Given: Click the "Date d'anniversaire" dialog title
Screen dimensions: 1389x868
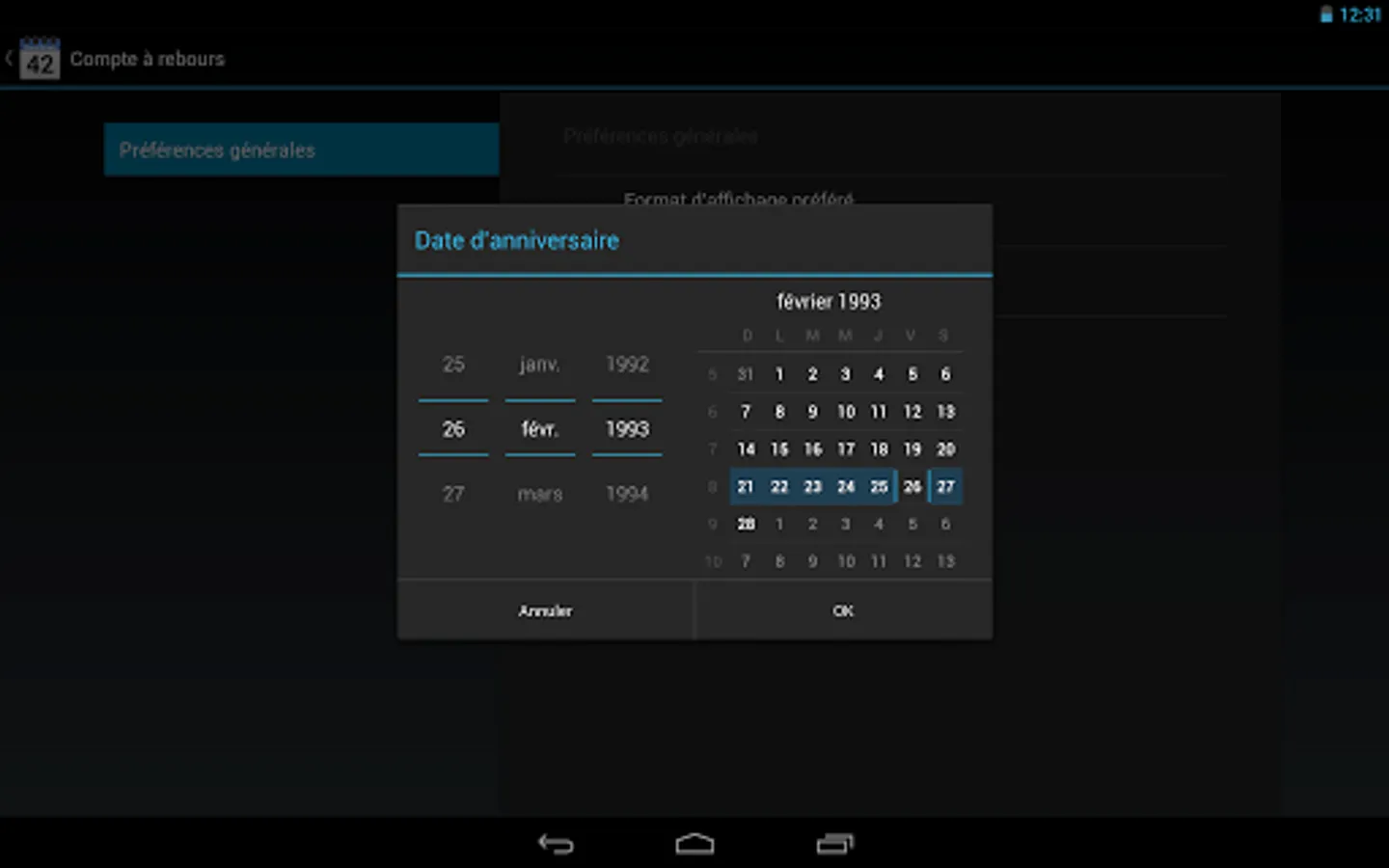Looking at the screenshot, I should 517,240.
